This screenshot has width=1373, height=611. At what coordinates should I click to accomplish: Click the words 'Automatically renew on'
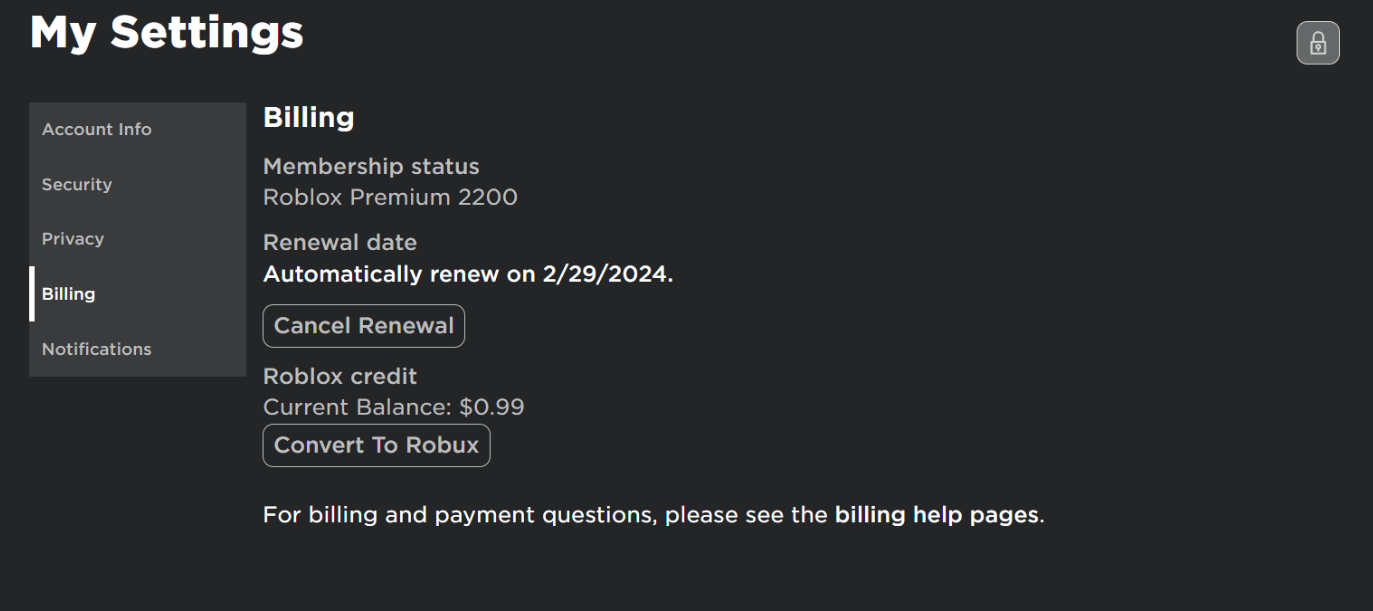pos(399,274)
